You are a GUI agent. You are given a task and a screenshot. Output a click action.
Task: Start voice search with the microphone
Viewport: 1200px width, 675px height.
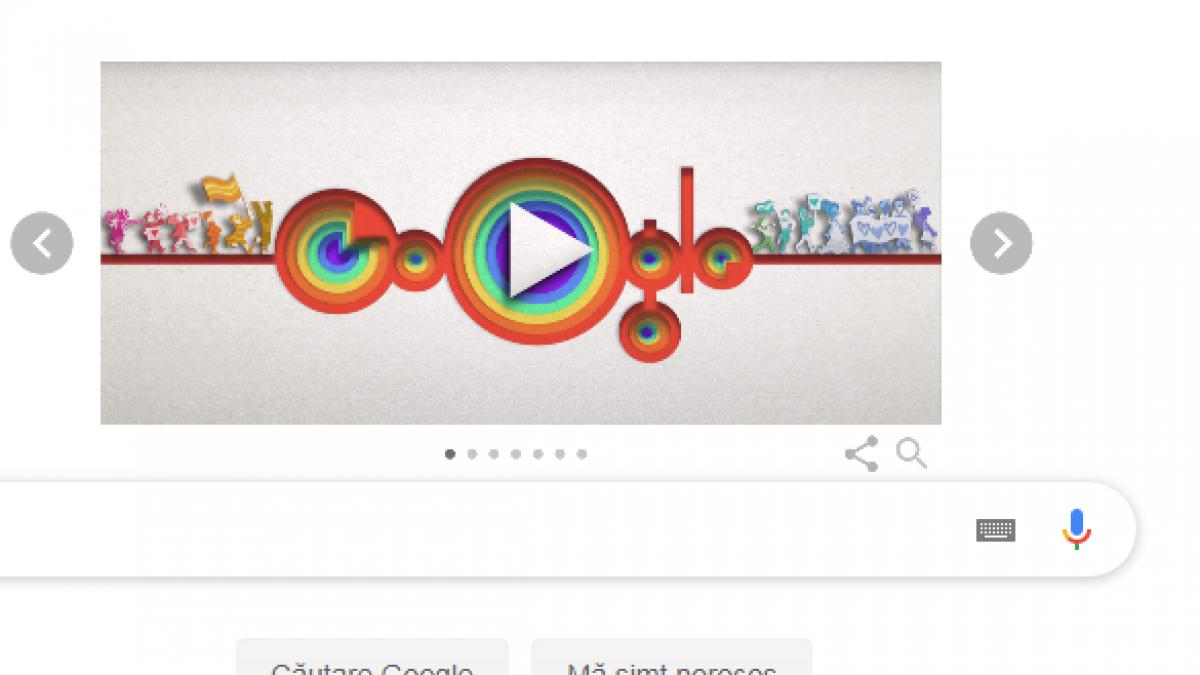(x=1076, y=529)
